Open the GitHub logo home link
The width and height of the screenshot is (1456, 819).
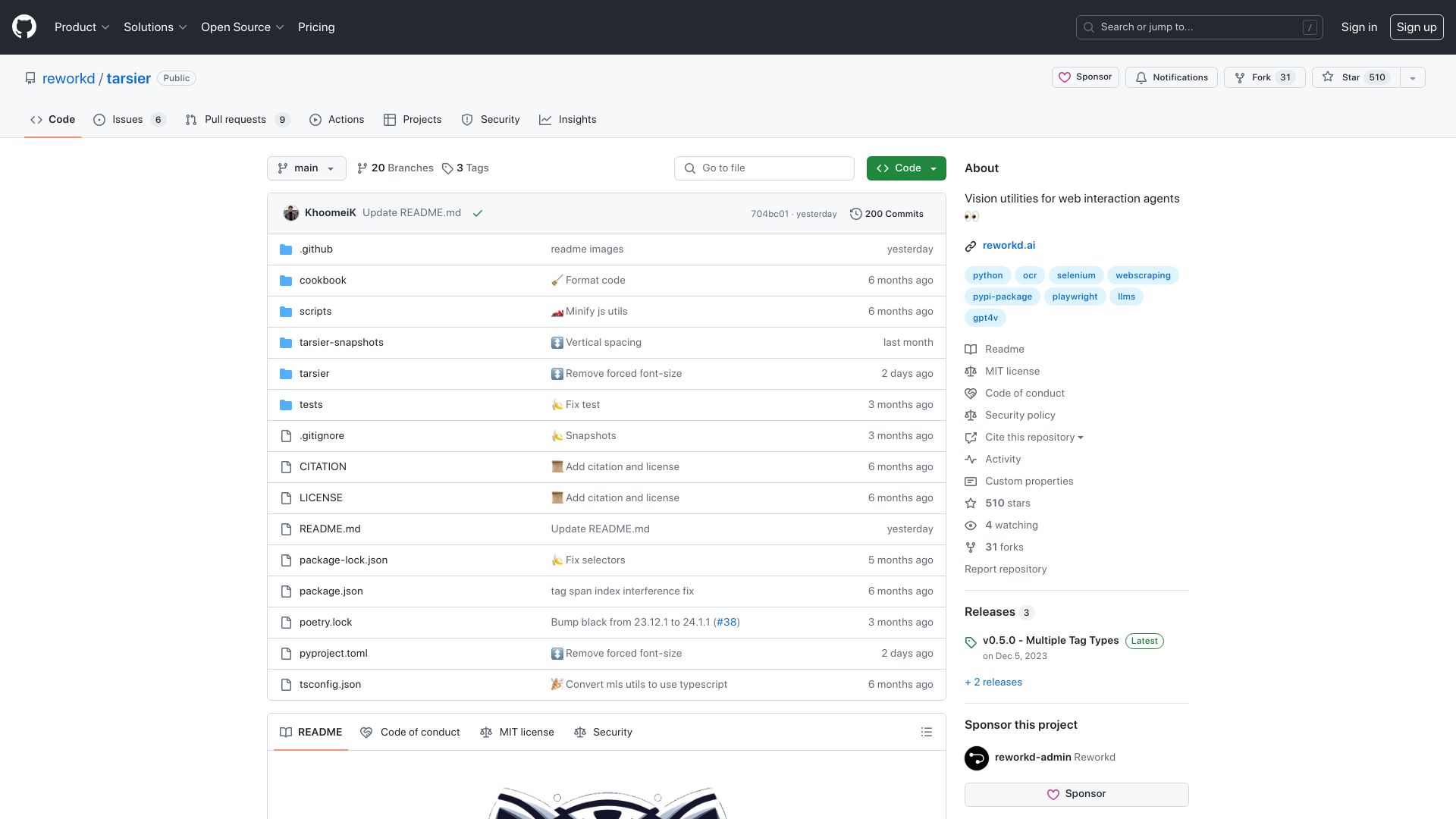point(24,27)
